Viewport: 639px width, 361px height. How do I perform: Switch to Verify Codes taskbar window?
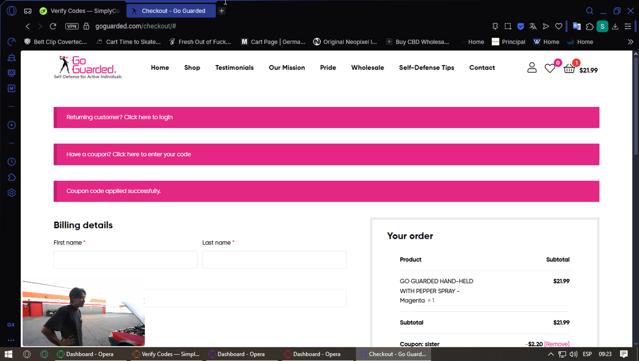click(167, 354)
